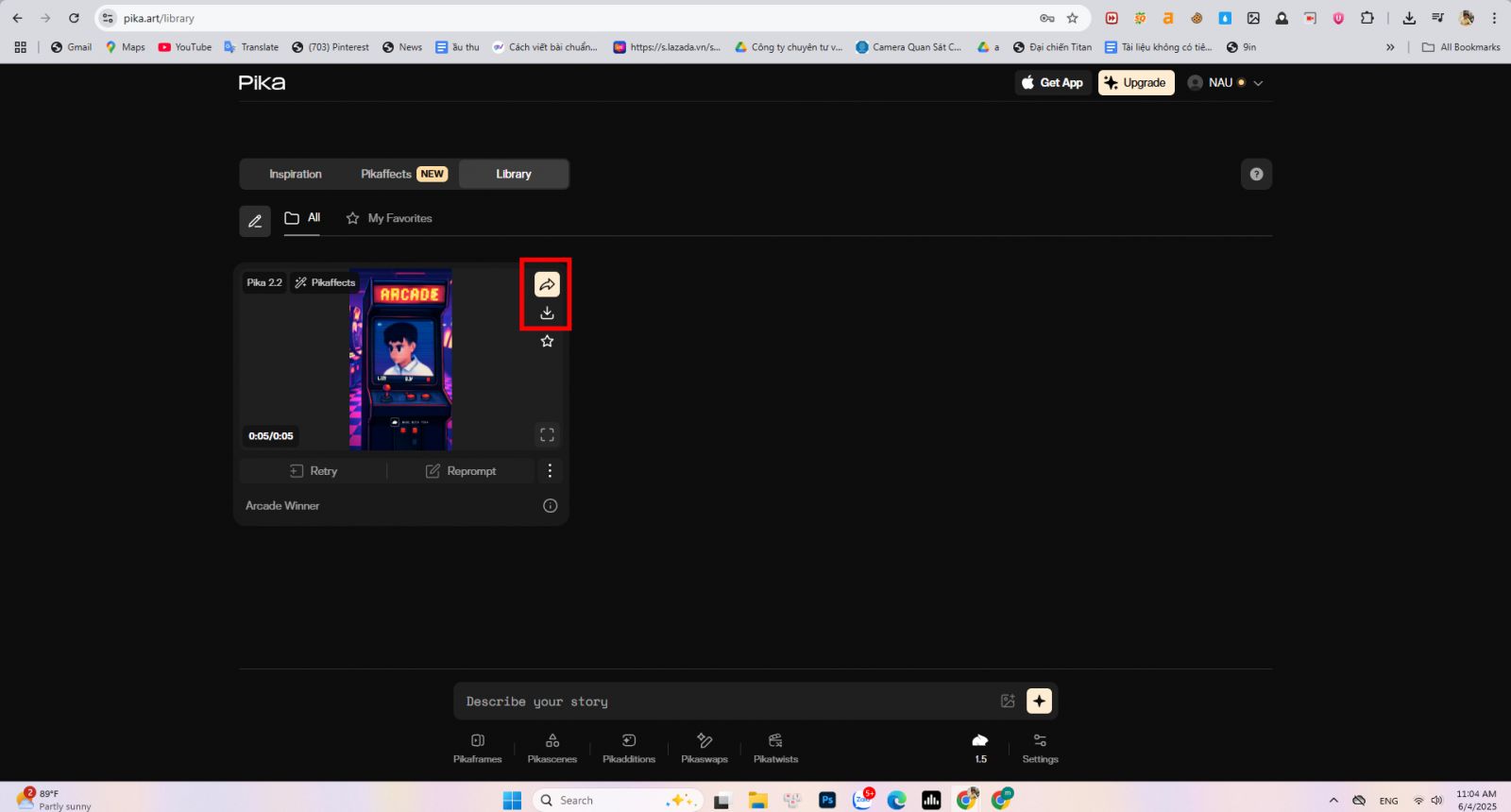
Task: Add the Arcade Winner video to favorites
Action: [x=547, y=341]
